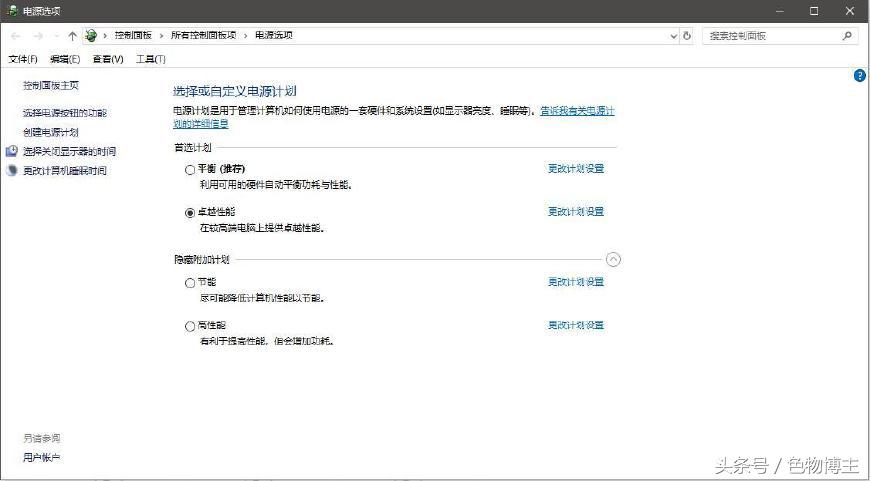Image resolution: width=870 pixels, height=481 pixels.
Task: Click the 控制面板 breadcrumb
Action: (133, 35)
